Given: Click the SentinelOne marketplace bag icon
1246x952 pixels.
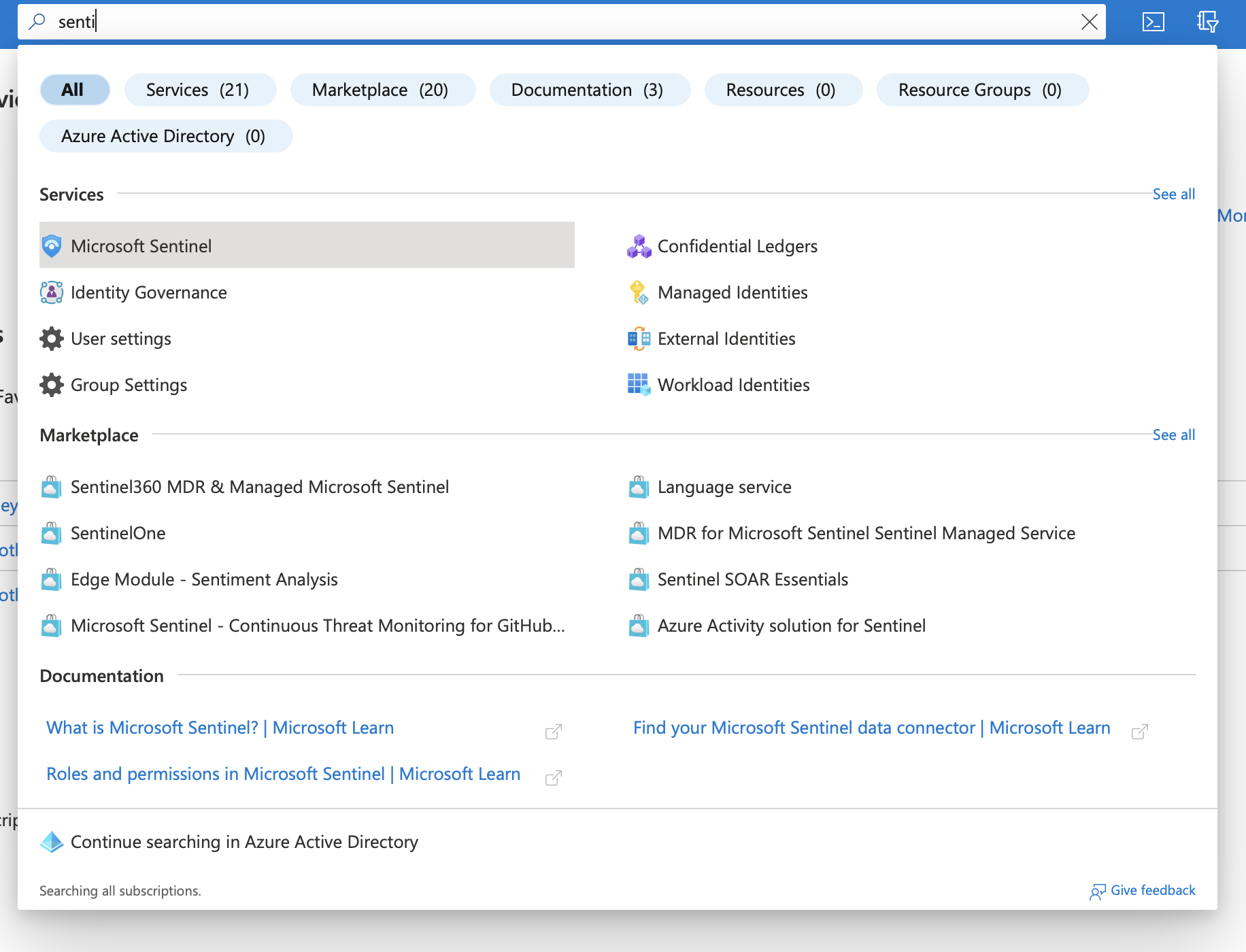Looking at the screenshot, I should coord(52,533).
